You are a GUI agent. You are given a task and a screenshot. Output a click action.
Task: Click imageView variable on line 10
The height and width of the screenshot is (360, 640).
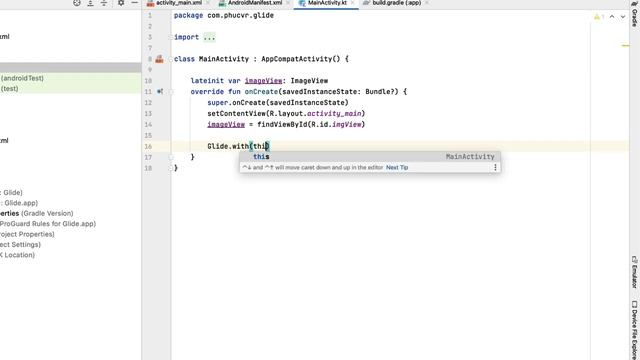click(x=263, y=81)
